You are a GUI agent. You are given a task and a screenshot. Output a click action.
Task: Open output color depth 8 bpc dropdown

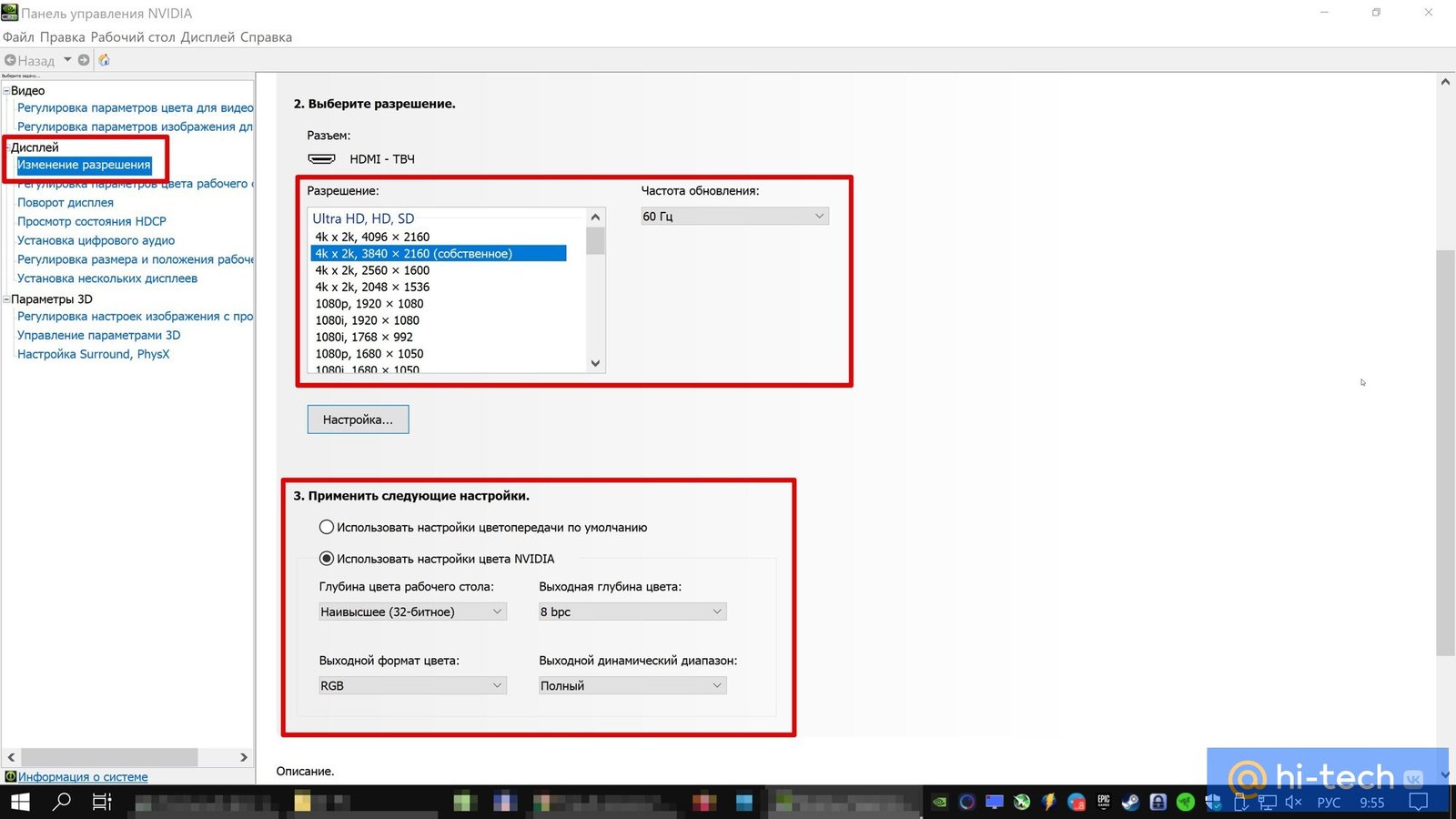pyautogui.click(x=632, y=612)
